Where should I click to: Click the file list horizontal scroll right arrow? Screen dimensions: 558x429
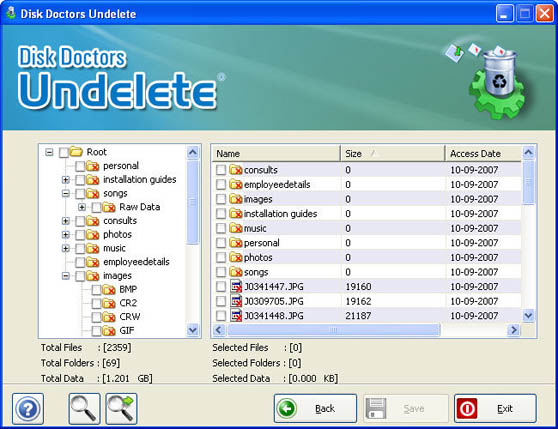click(x=514, y=330)
